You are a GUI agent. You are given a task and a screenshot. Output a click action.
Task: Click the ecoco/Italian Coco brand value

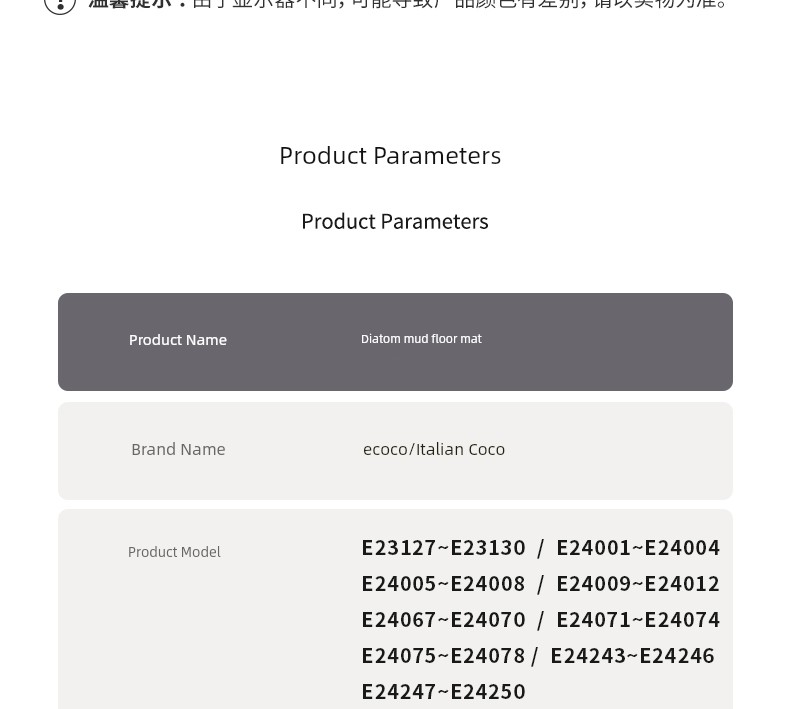click(434, 449)
